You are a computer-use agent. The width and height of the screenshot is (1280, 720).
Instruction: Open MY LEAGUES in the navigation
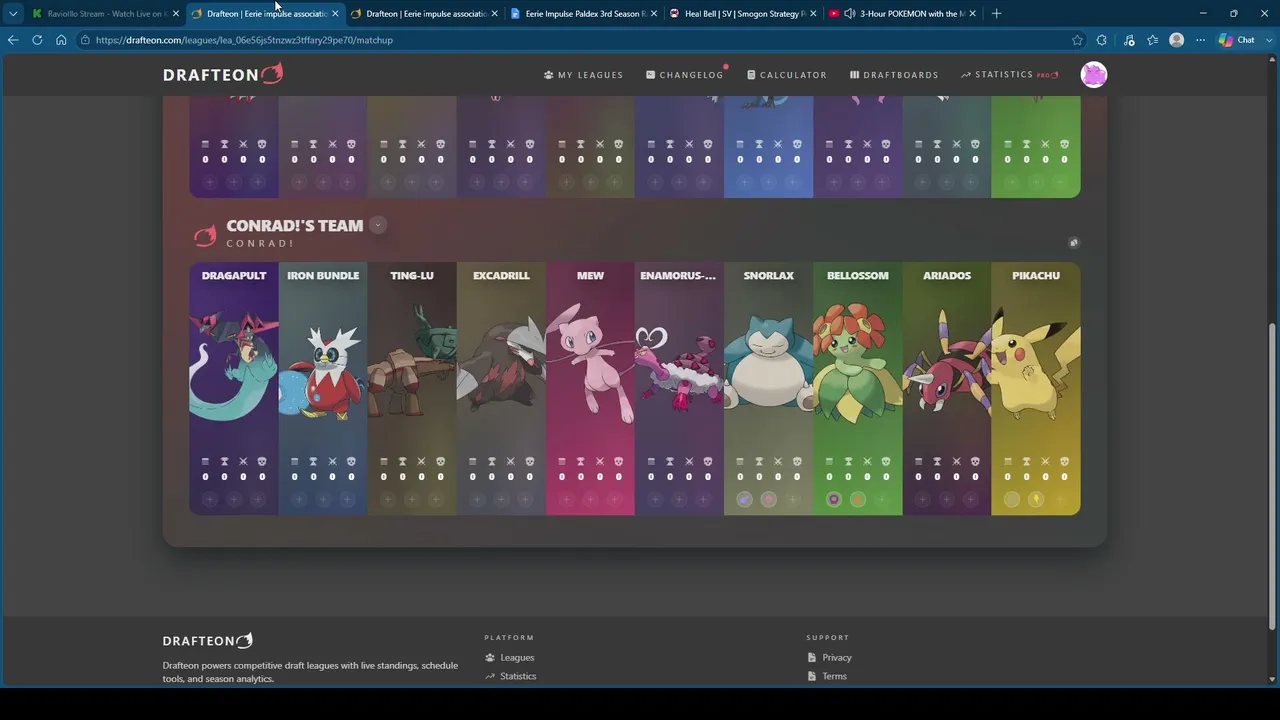pyautogui.click(x=583, y=75)
